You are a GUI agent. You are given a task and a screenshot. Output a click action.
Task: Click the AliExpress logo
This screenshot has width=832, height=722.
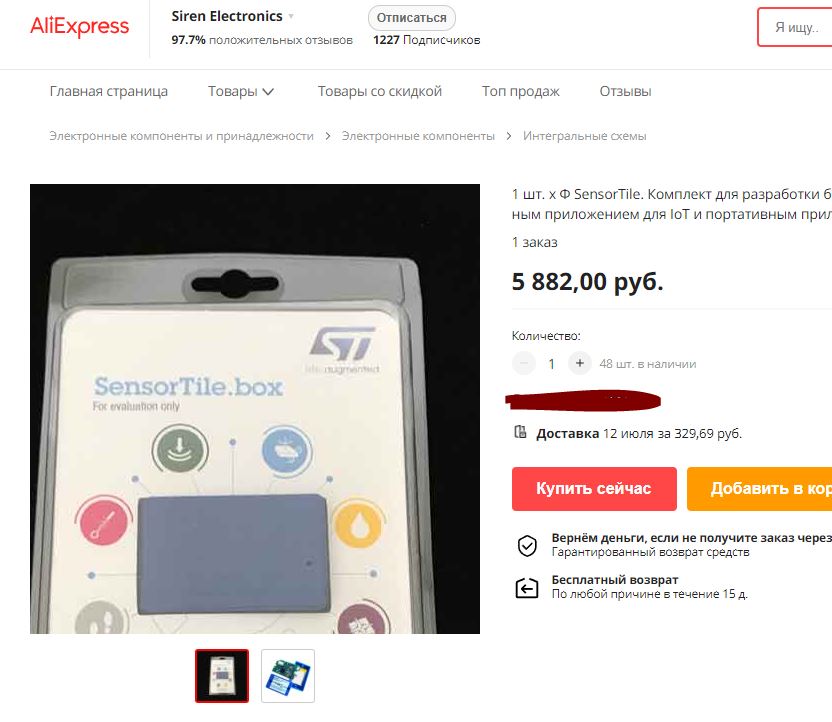[80, 26]
